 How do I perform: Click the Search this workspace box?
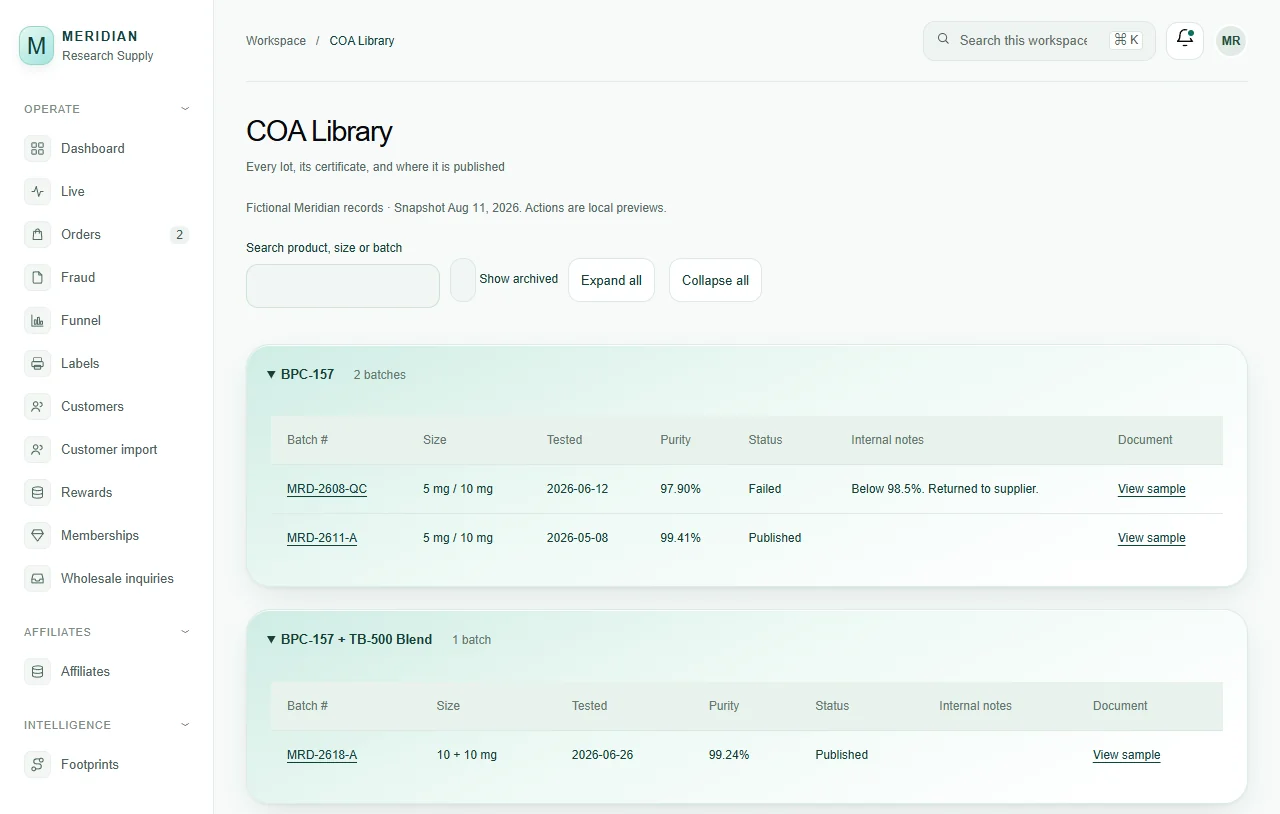coord(1039,41)
